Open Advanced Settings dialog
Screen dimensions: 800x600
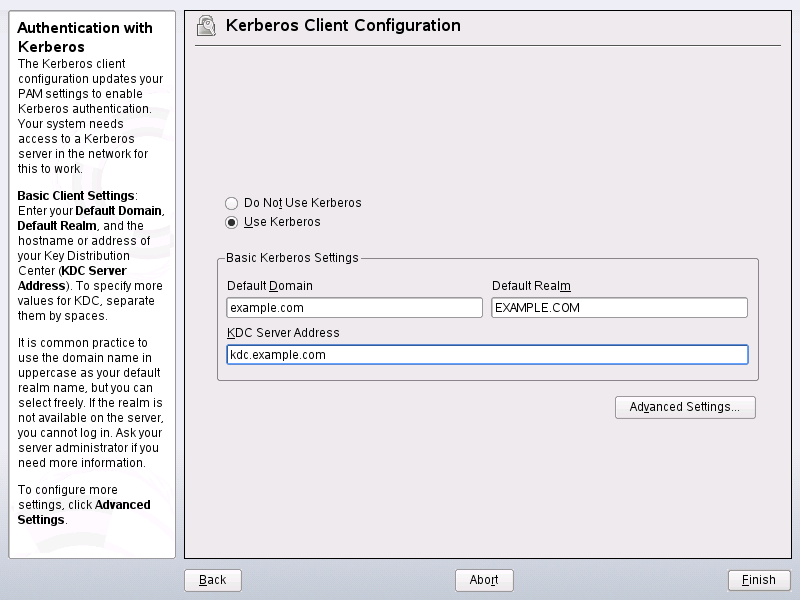pyautogui.click(x=685, y=407)
